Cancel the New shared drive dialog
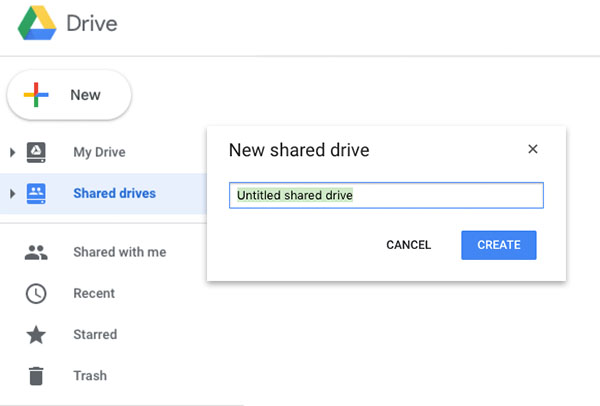The image size is (600, 406). 409,245
